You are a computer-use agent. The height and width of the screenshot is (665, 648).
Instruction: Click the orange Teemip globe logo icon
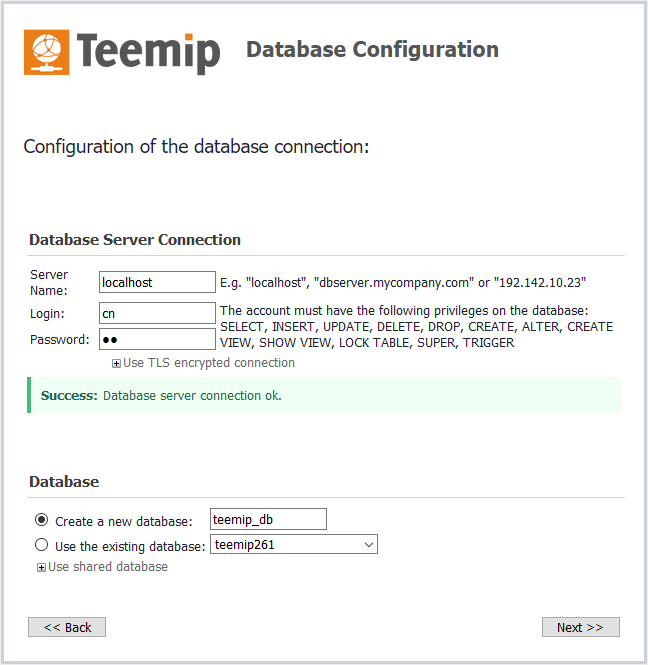[47, 53]
